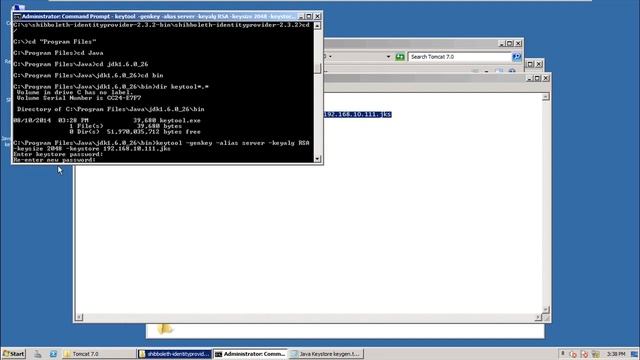Minimize the Notepad window
The height and width of the screenshot is (360, 640).
point(529,78)
